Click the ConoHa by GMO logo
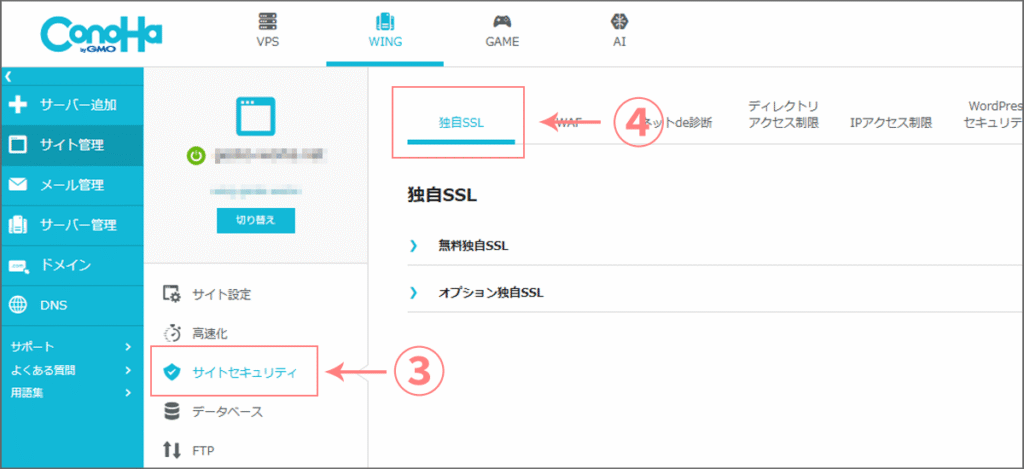The height and width of the screenshot is (469, 1024). [x=100, y=35]
